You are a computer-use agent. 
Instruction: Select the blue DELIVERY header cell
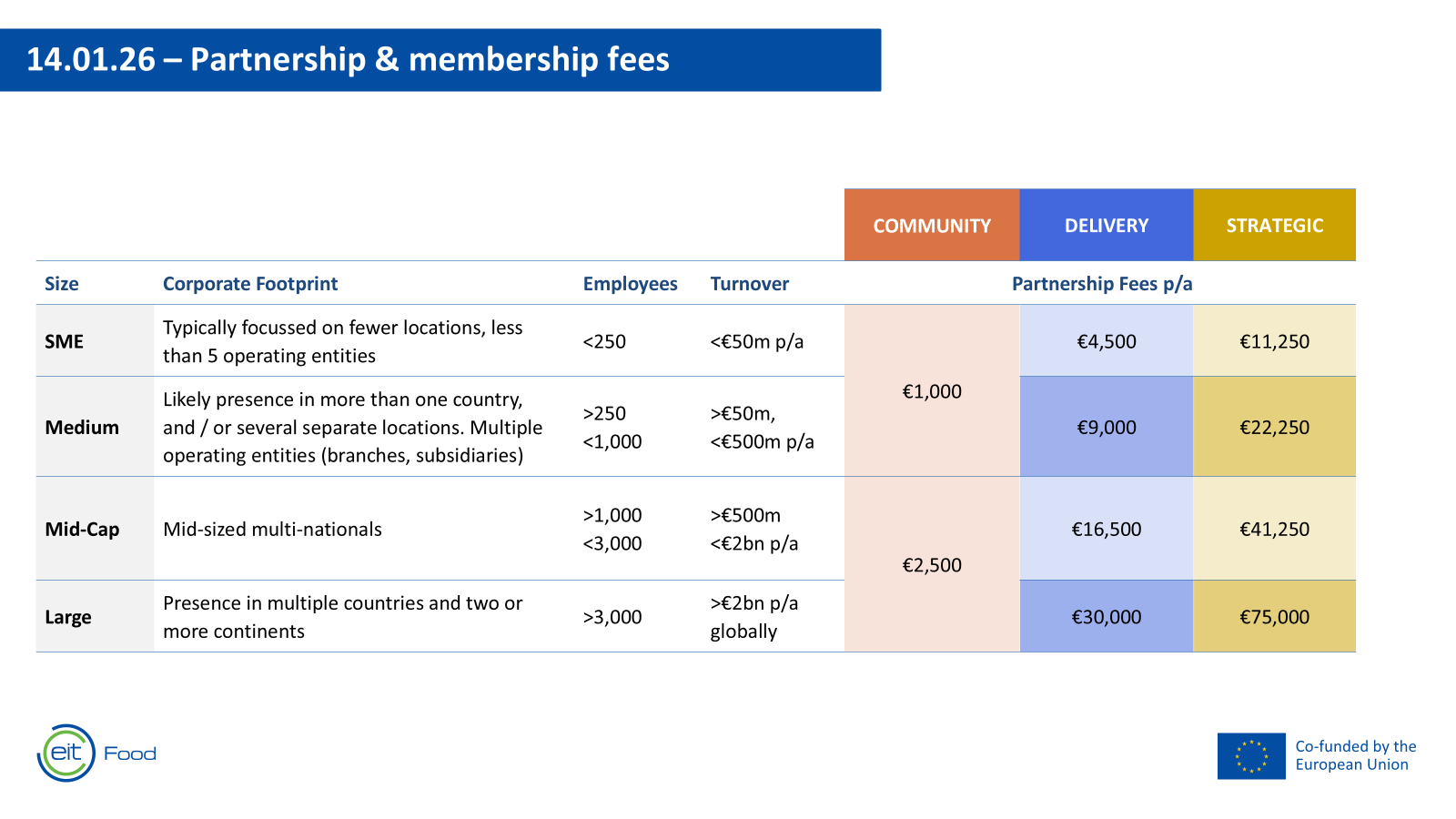1107,225
